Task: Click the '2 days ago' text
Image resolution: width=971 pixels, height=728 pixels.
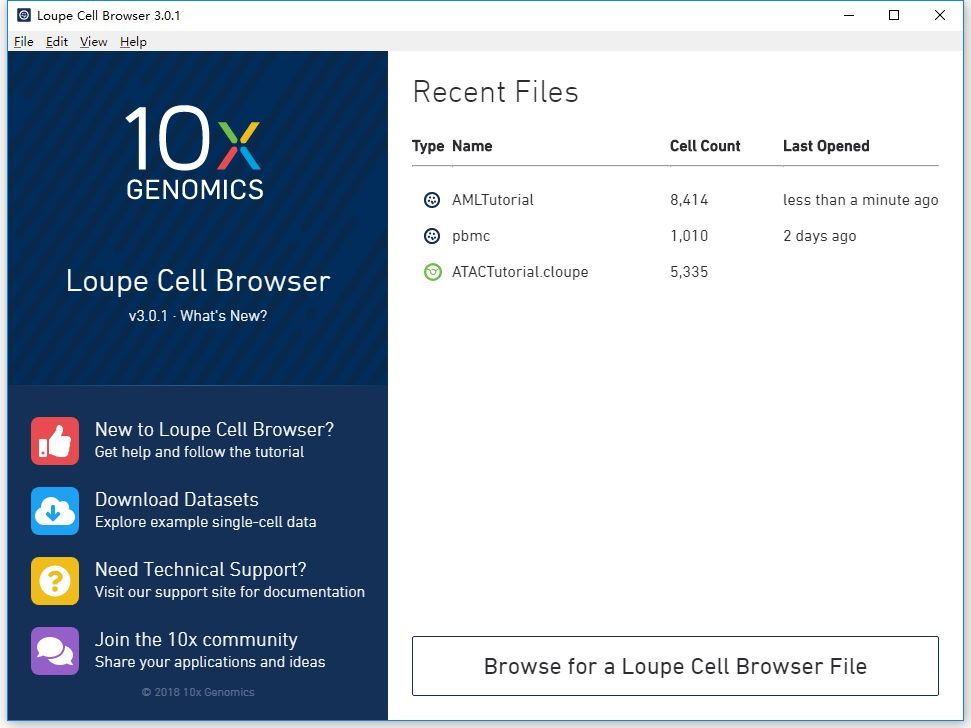Action: pos(819,236)
